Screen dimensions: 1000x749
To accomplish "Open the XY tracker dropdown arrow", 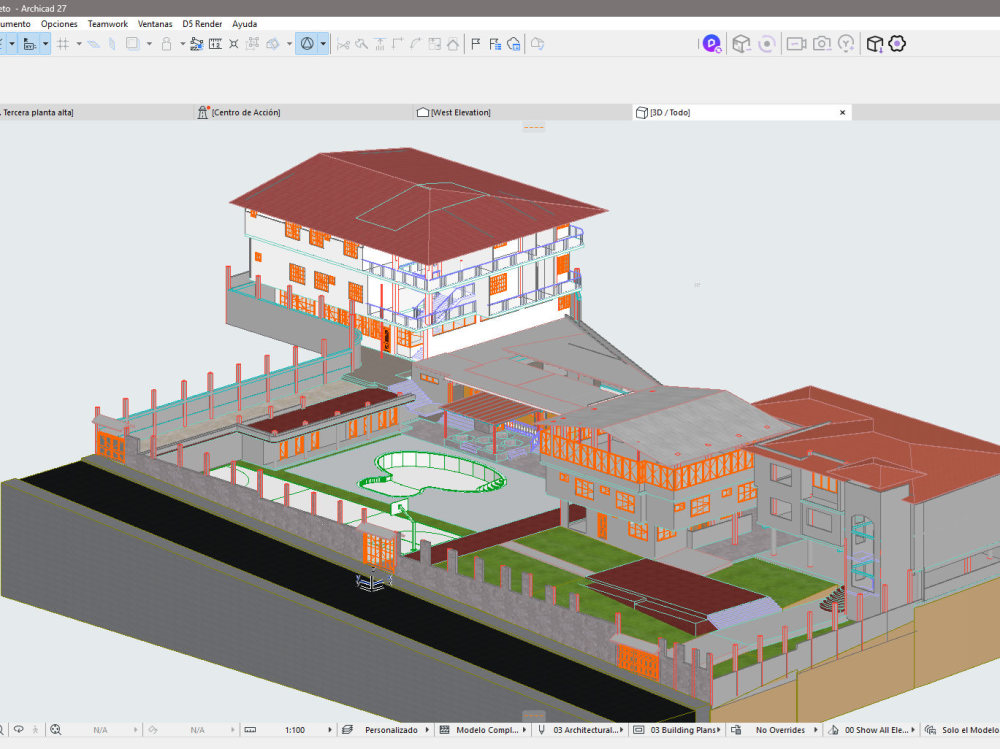I will 45,44.
